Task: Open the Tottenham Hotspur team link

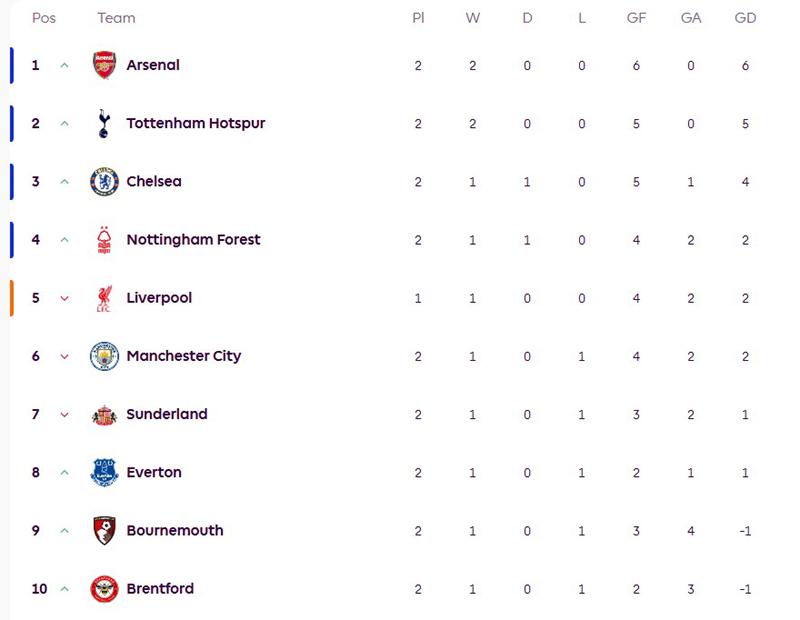Action: pos(195,123)
